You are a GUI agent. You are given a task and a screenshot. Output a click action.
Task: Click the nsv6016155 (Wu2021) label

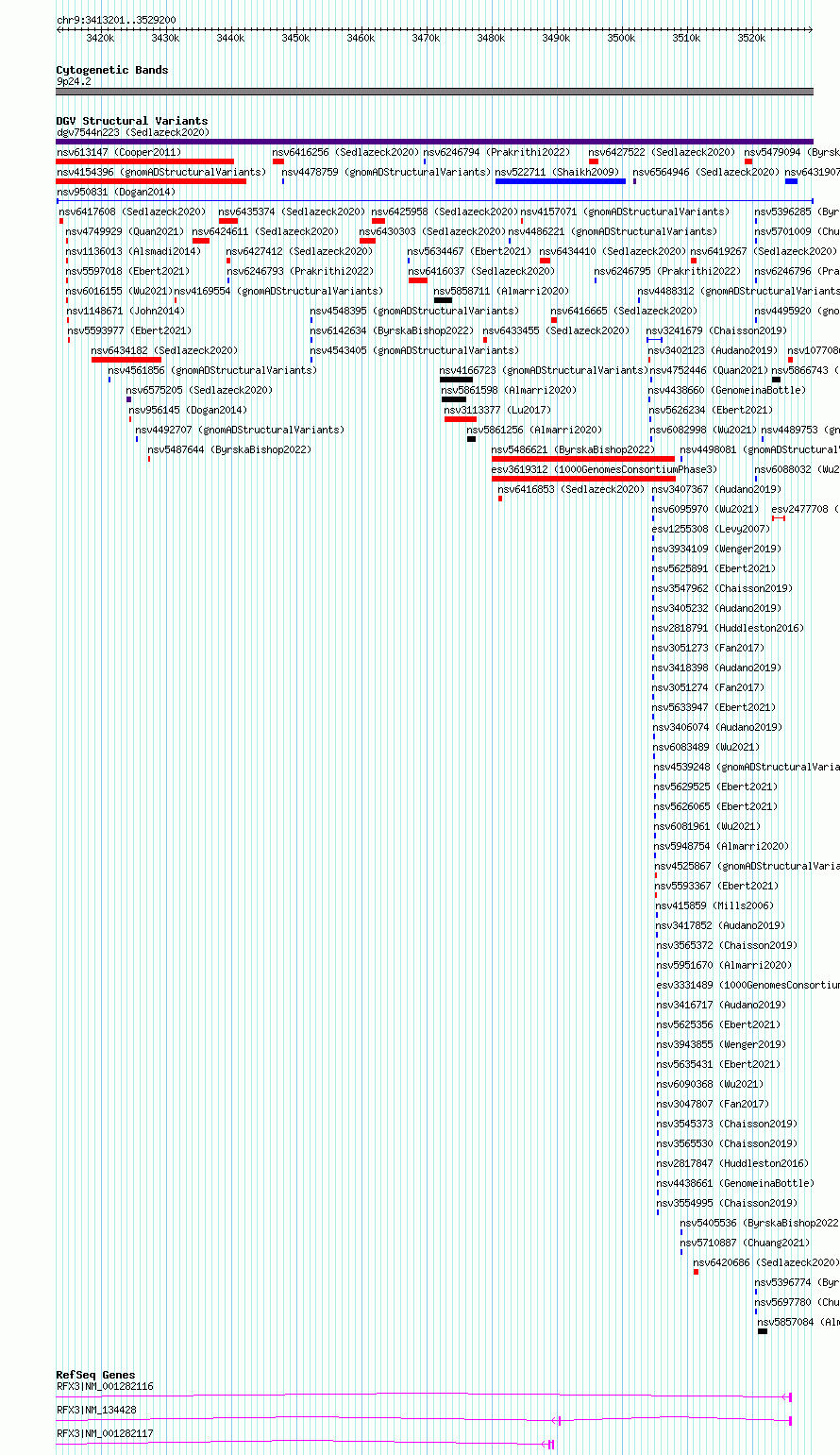tap(119, 291)
